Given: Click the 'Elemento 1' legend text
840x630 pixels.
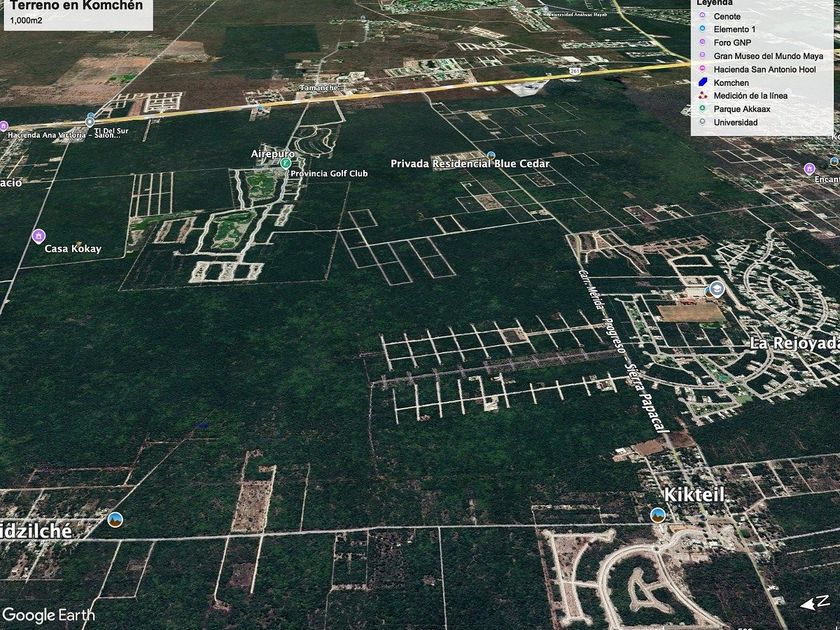Looking at the screenshot, I should pos(734,29).
